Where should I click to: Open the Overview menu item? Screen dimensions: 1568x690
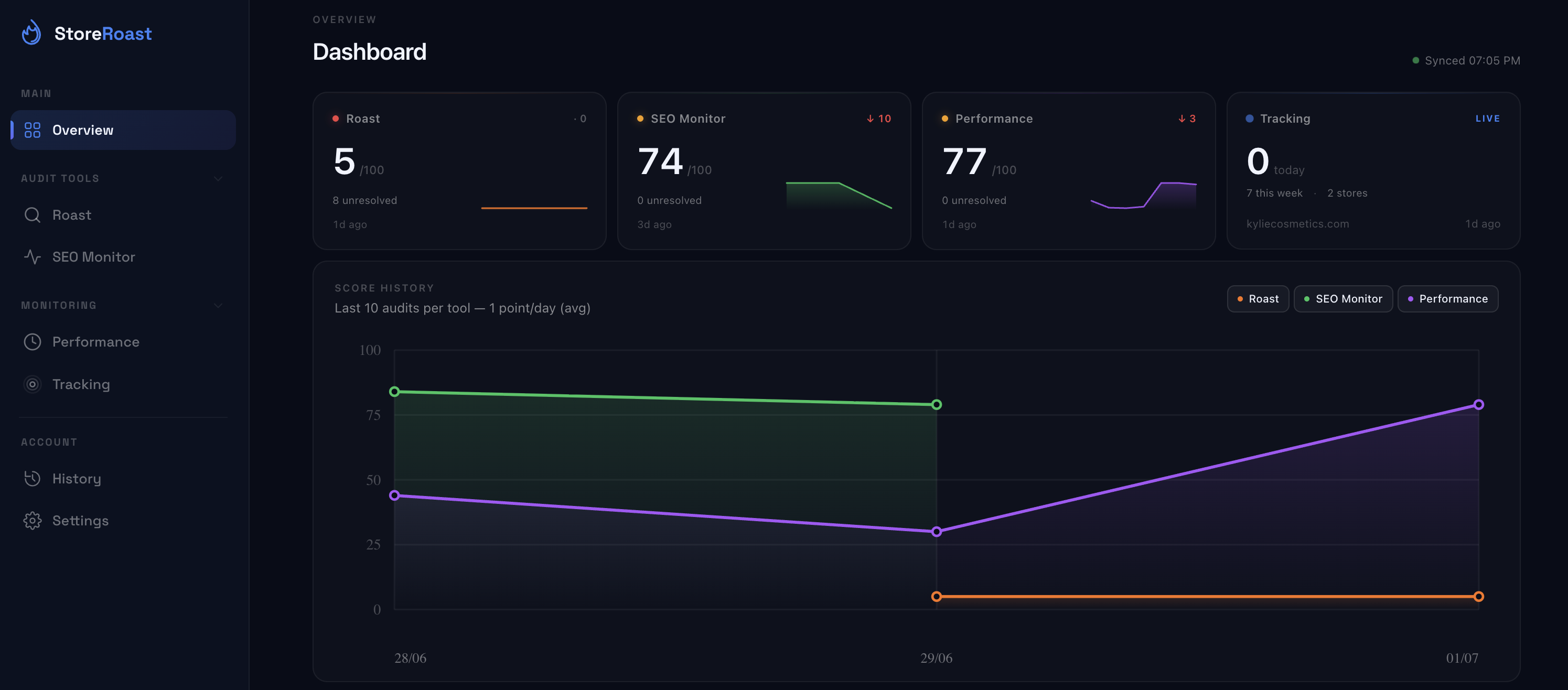[124, 130]
